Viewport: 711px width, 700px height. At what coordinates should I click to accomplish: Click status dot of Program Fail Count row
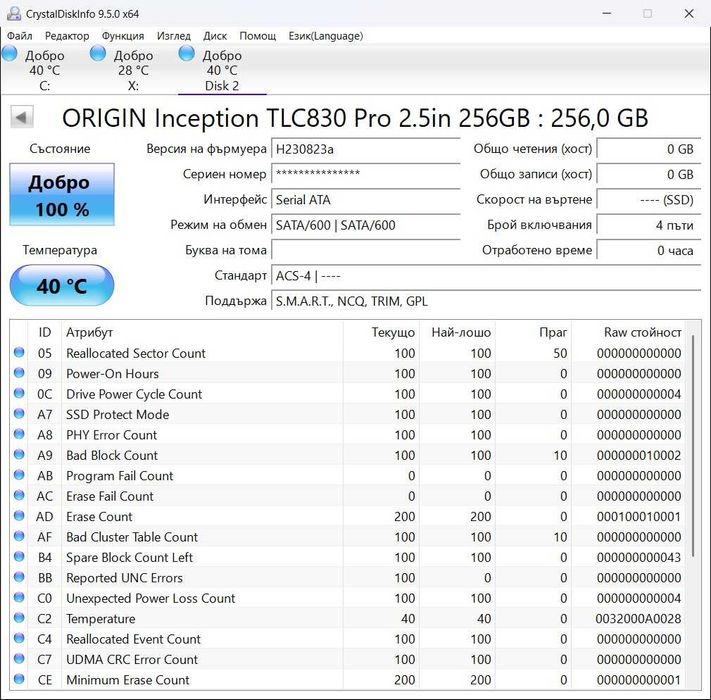(x=19, y=475)
